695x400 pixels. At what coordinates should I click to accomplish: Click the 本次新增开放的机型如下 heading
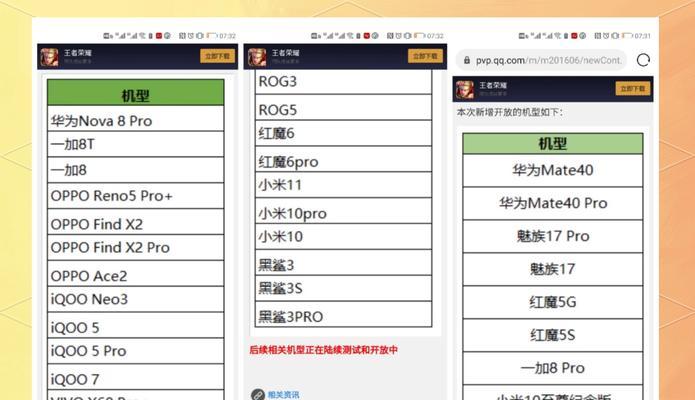(510, 112)
